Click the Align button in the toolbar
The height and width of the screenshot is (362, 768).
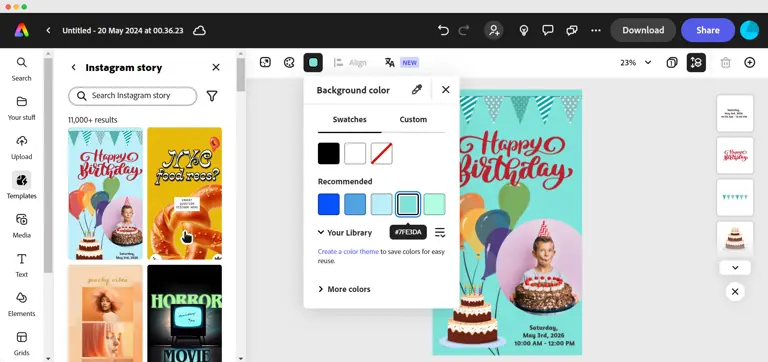coord(350,62)
